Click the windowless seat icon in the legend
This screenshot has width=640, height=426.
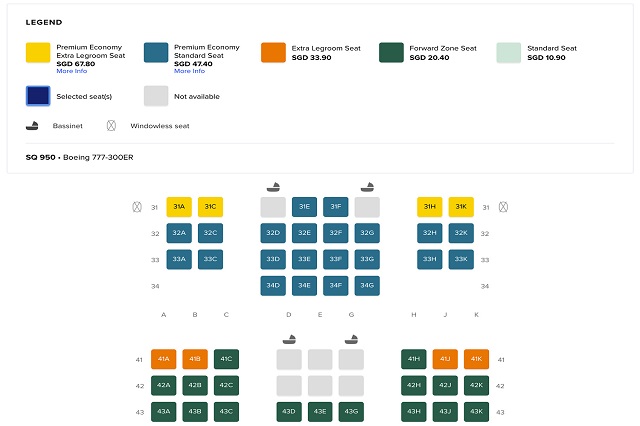coord(112,126)
